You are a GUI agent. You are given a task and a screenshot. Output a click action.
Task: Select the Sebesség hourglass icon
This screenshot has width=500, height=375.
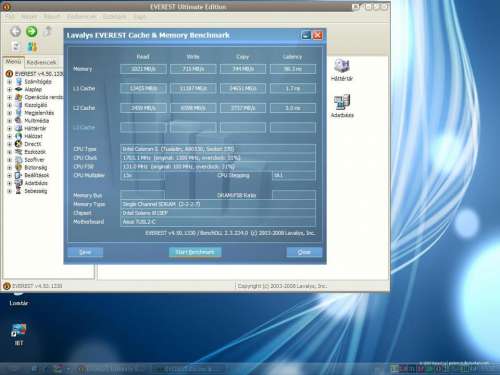(x=19, y=191)
